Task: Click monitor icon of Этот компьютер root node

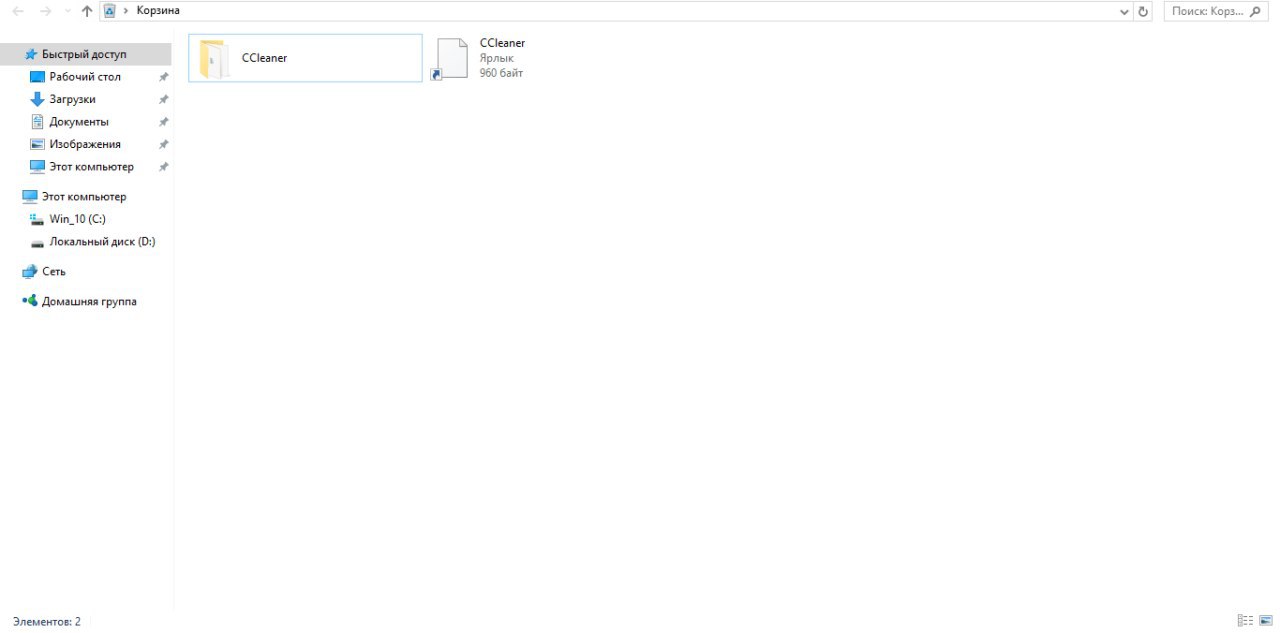Action: (x=30, y=197)
